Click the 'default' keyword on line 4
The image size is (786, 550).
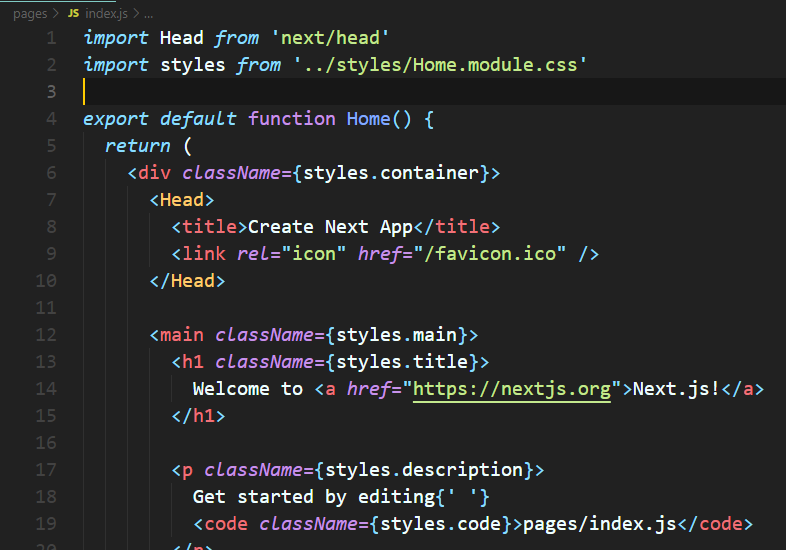(198, 119)
